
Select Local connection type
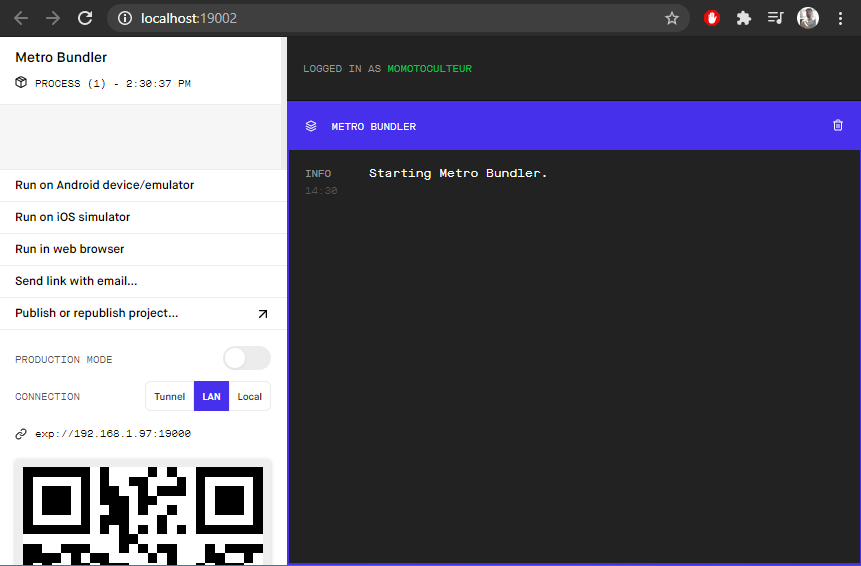pyautogui.click(x=249, y=397)
